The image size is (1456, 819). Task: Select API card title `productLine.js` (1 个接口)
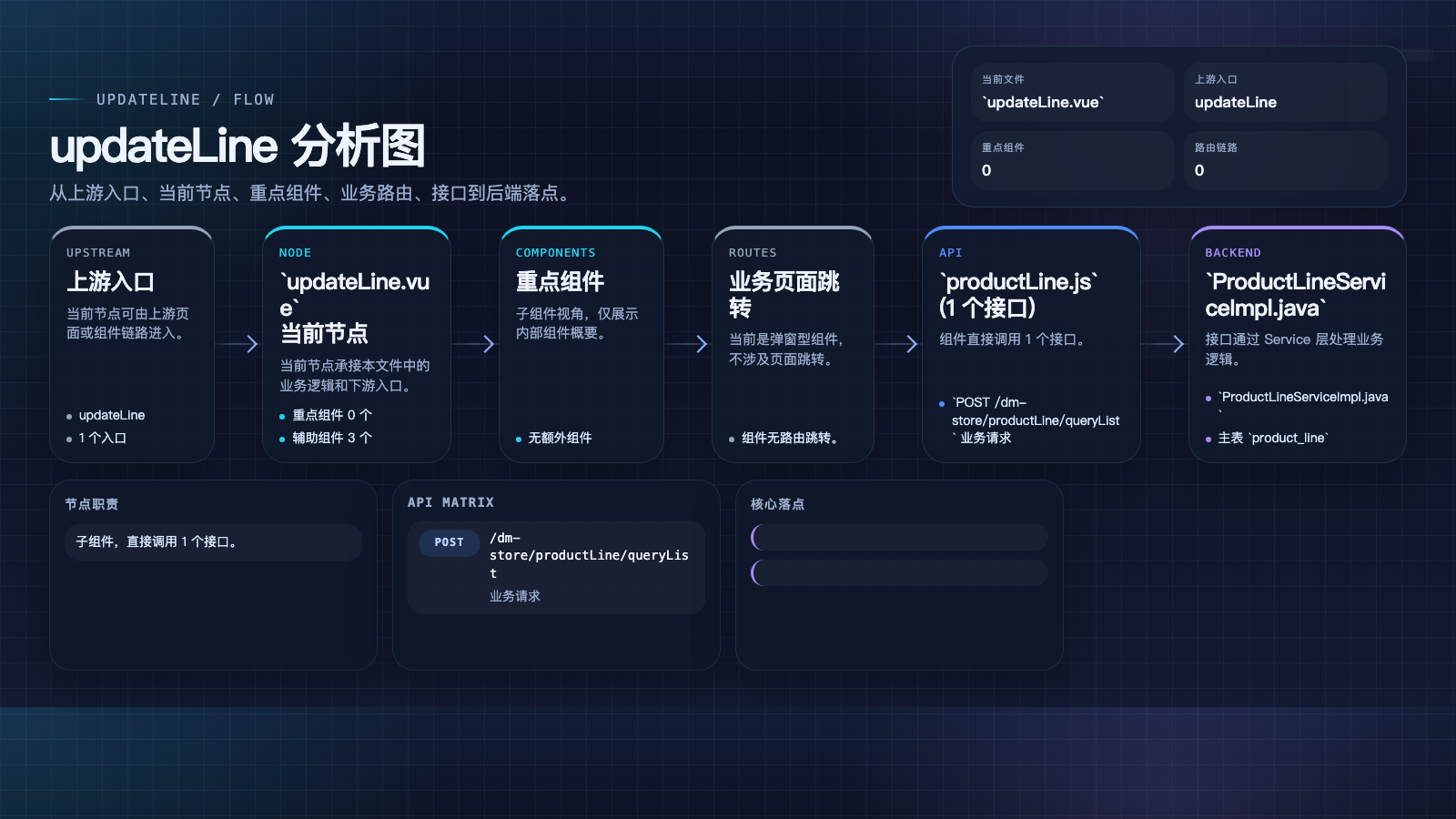[x=1018, y=294]
